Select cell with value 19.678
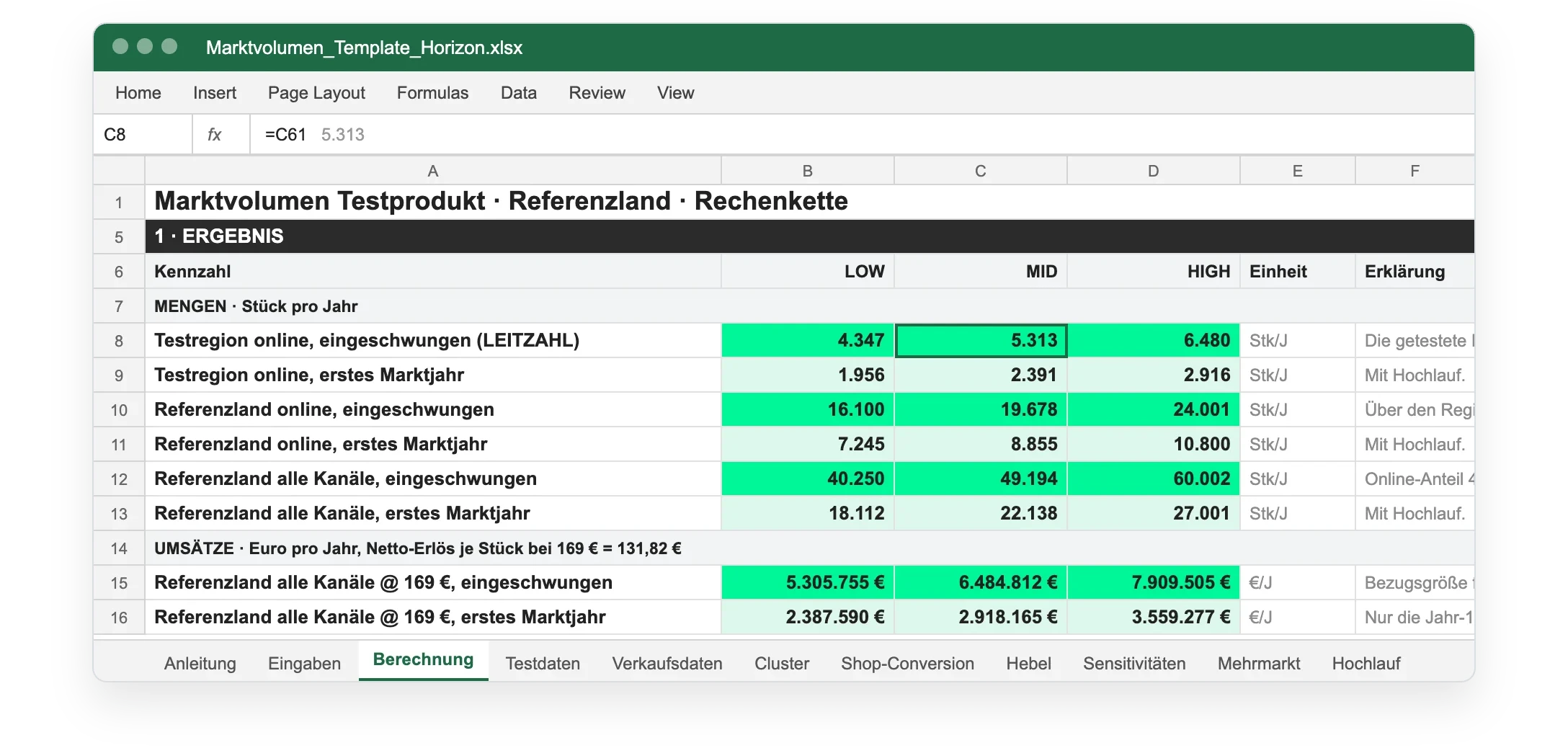 (x=980, y=410)
